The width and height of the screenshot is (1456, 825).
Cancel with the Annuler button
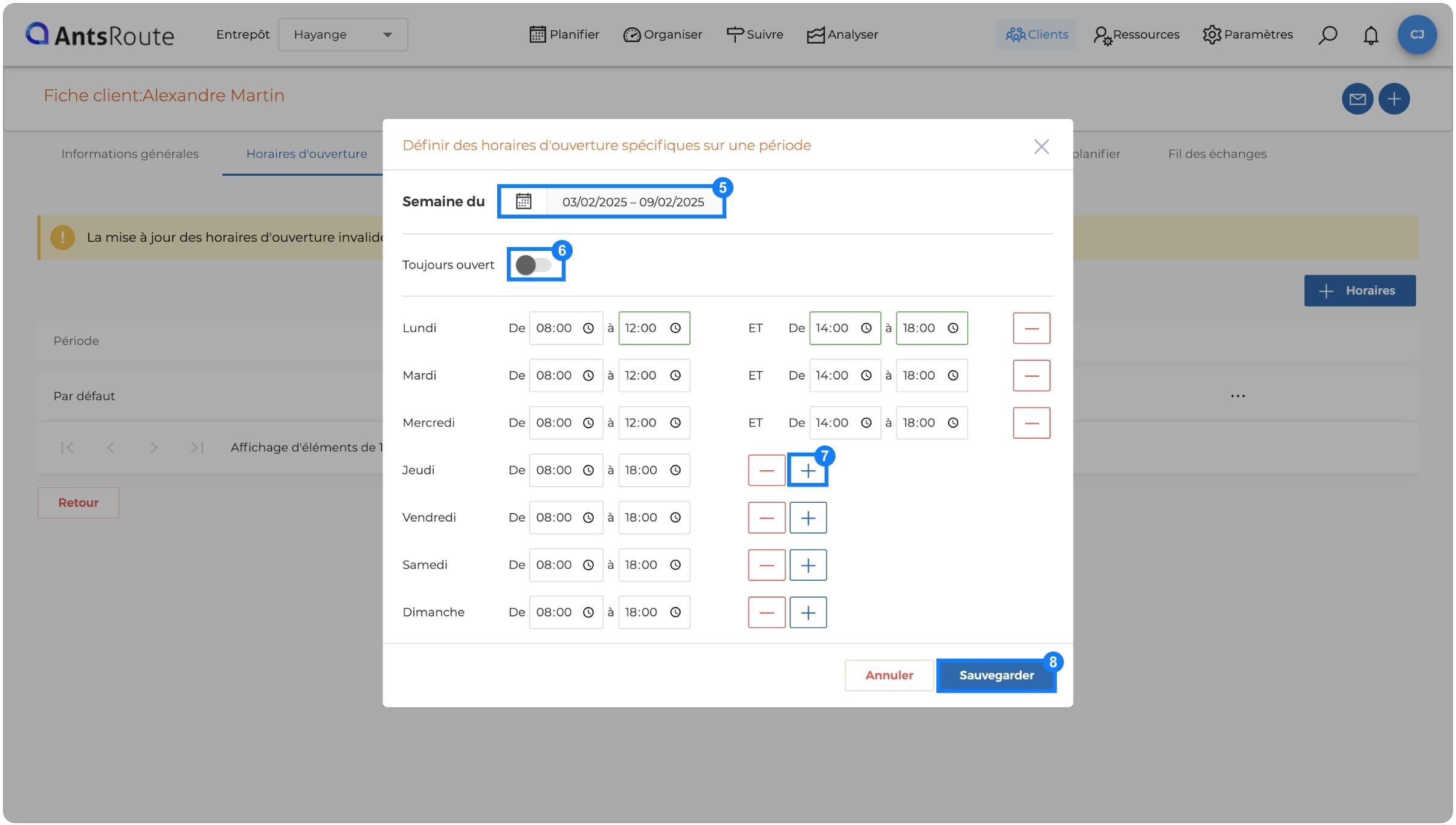889,675
